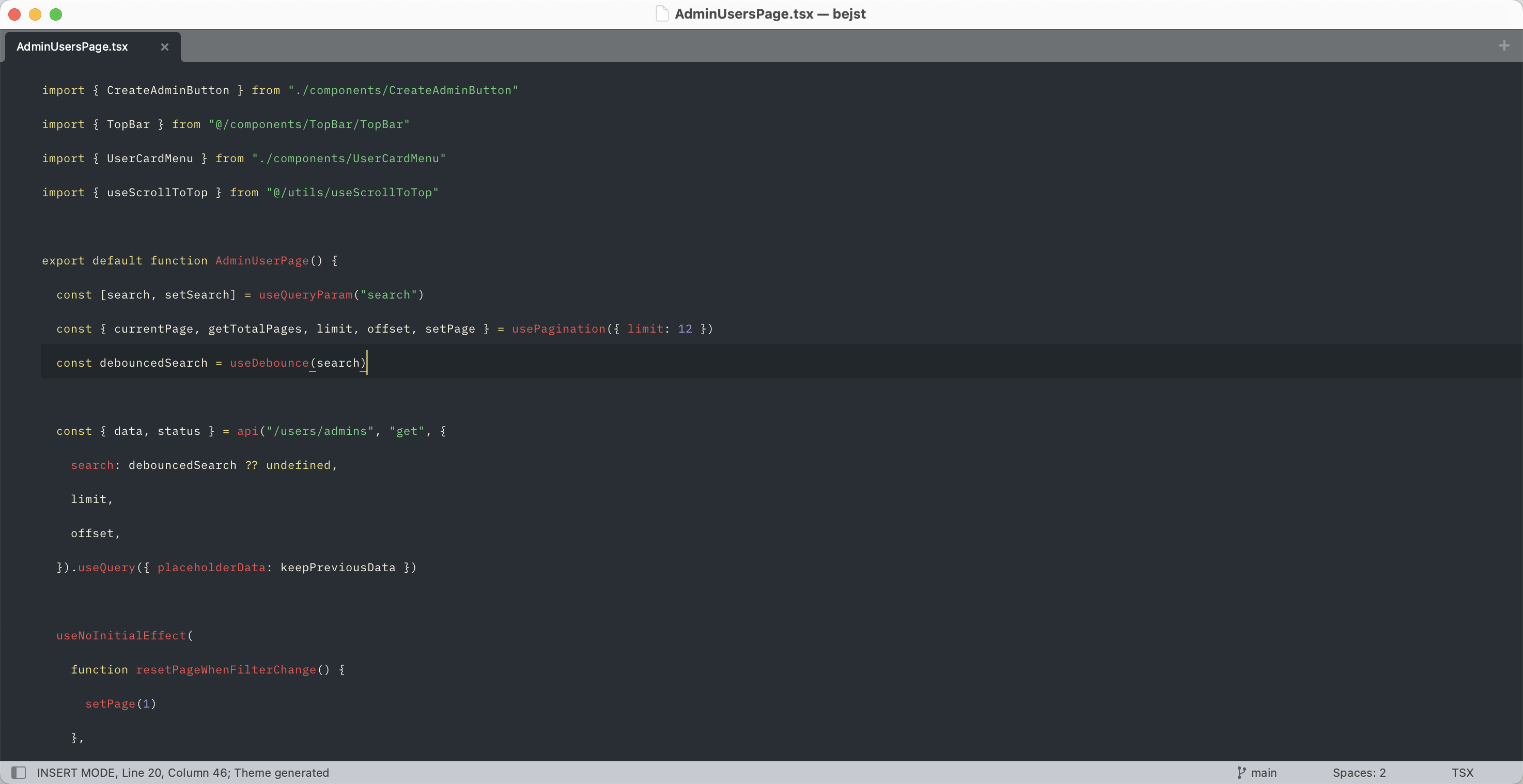Click the limit, line in api params
1523x784 pixels.
91,499
